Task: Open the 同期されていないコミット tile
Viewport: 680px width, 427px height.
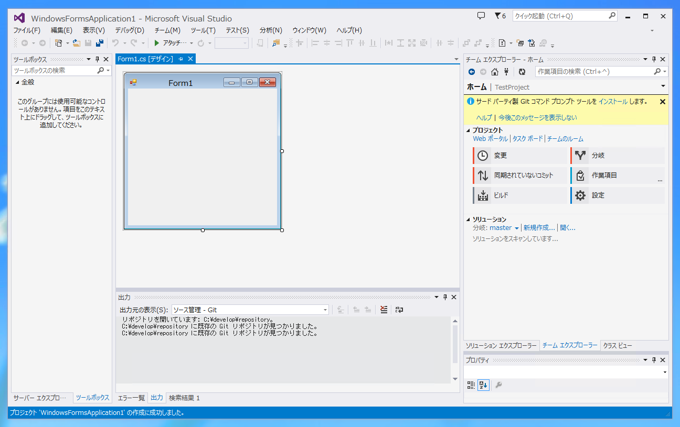Action: point(520,176)
